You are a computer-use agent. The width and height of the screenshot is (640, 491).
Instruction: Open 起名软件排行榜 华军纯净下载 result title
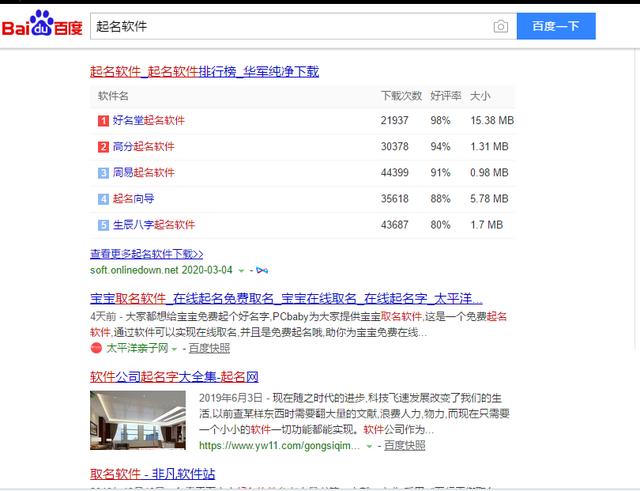point(204,71)
